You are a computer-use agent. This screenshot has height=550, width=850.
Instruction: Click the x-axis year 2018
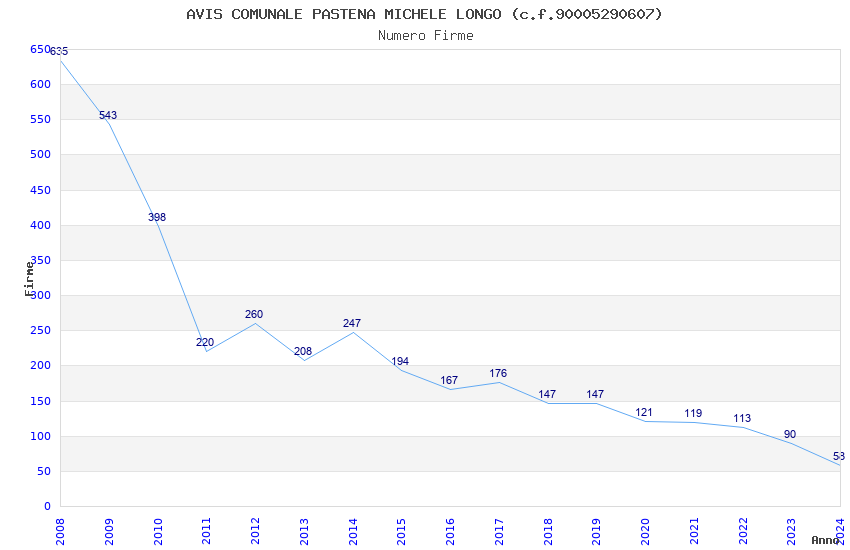coord(548,531)
